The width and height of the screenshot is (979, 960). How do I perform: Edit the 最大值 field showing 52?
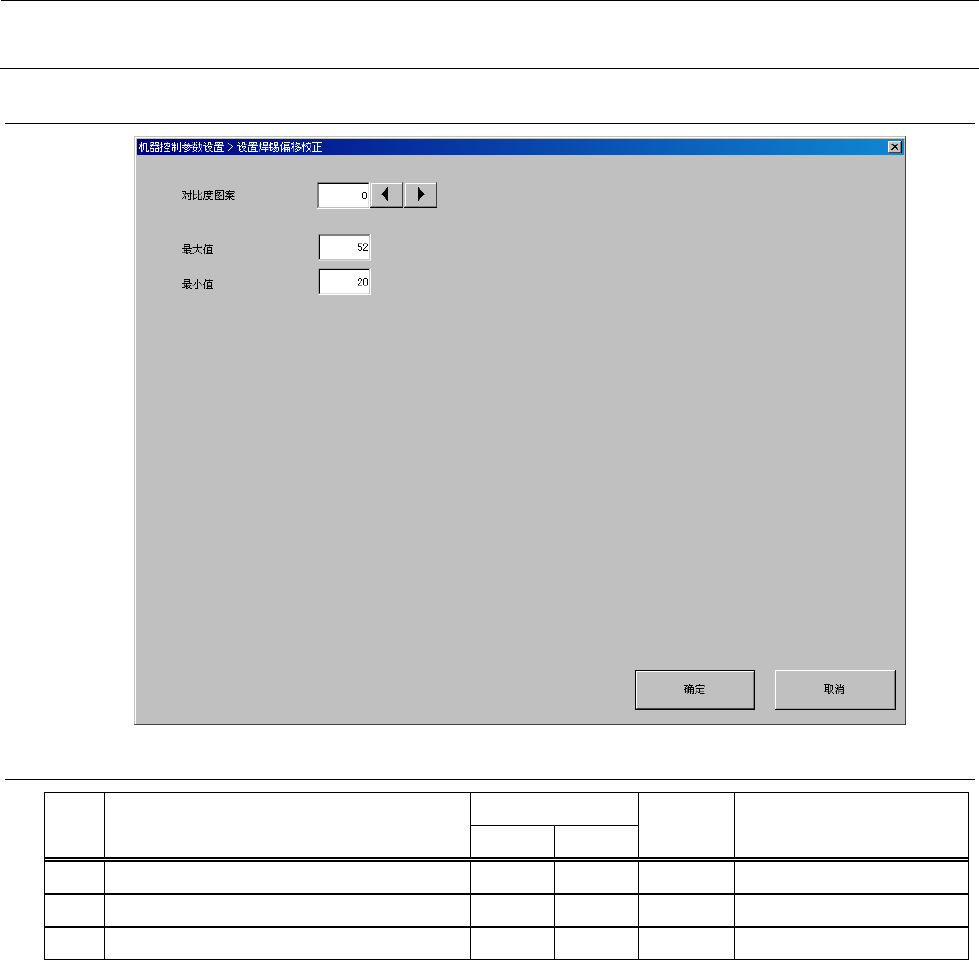[345, 247]
